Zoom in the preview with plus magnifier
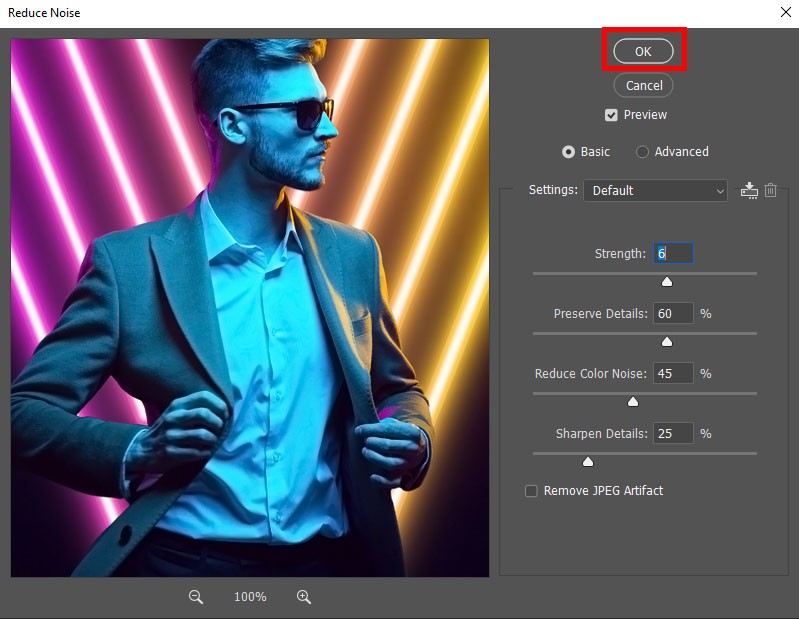Image resolution: width=799 pixels, height=619 pixels. pyautogui.click(x=304, y=597)
